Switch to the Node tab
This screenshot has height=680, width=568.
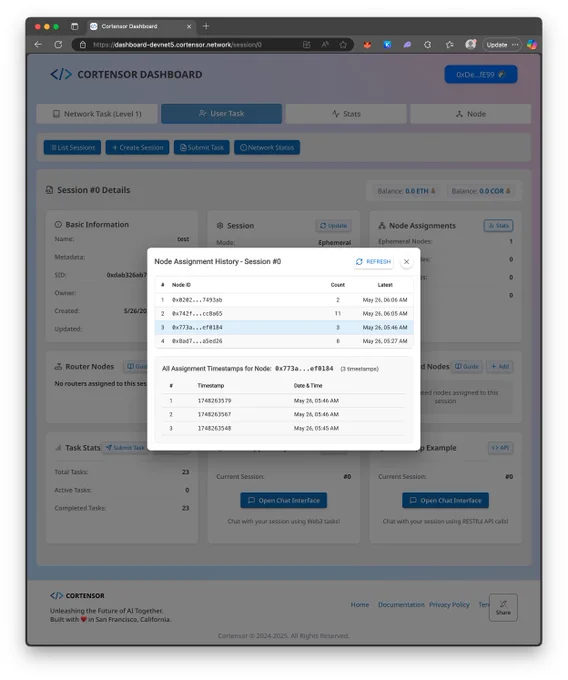470,114
